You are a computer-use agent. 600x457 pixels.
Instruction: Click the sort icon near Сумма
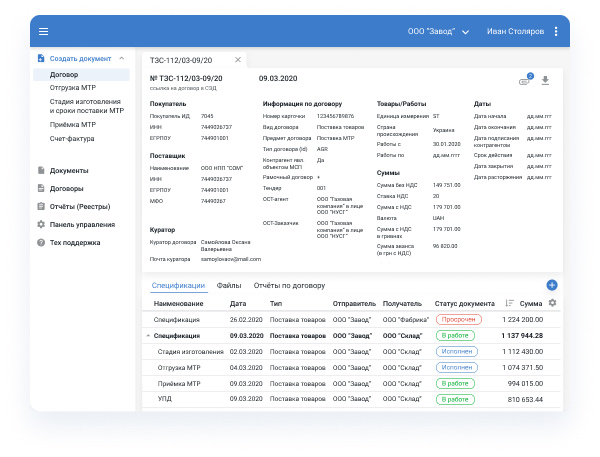pyautogui.click(x=509, y=303)
